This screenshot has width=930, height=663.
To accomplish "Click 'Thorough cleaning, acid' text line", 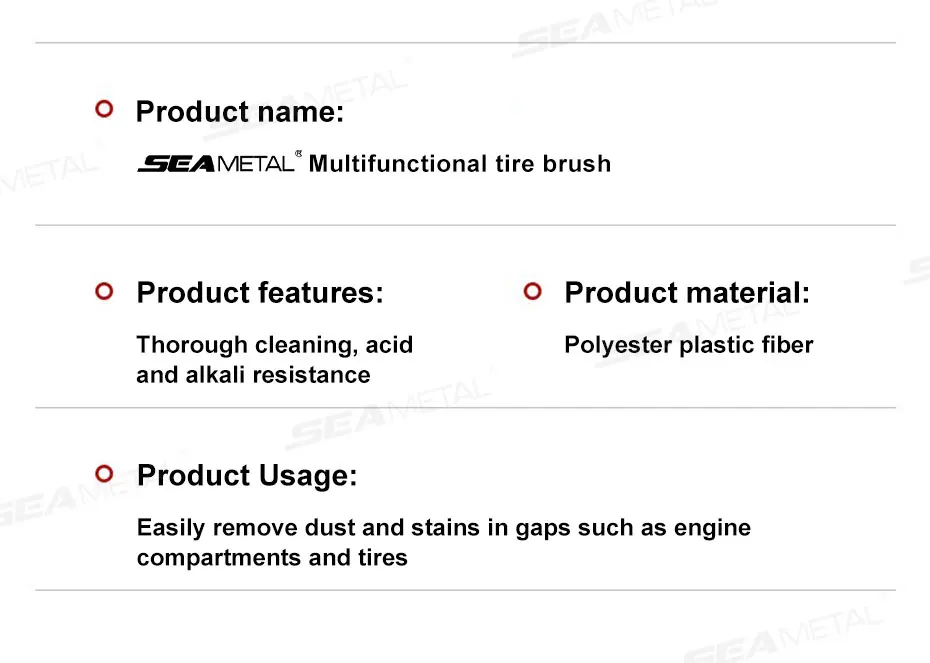I will pyautogui.click(x=275, y=345).
